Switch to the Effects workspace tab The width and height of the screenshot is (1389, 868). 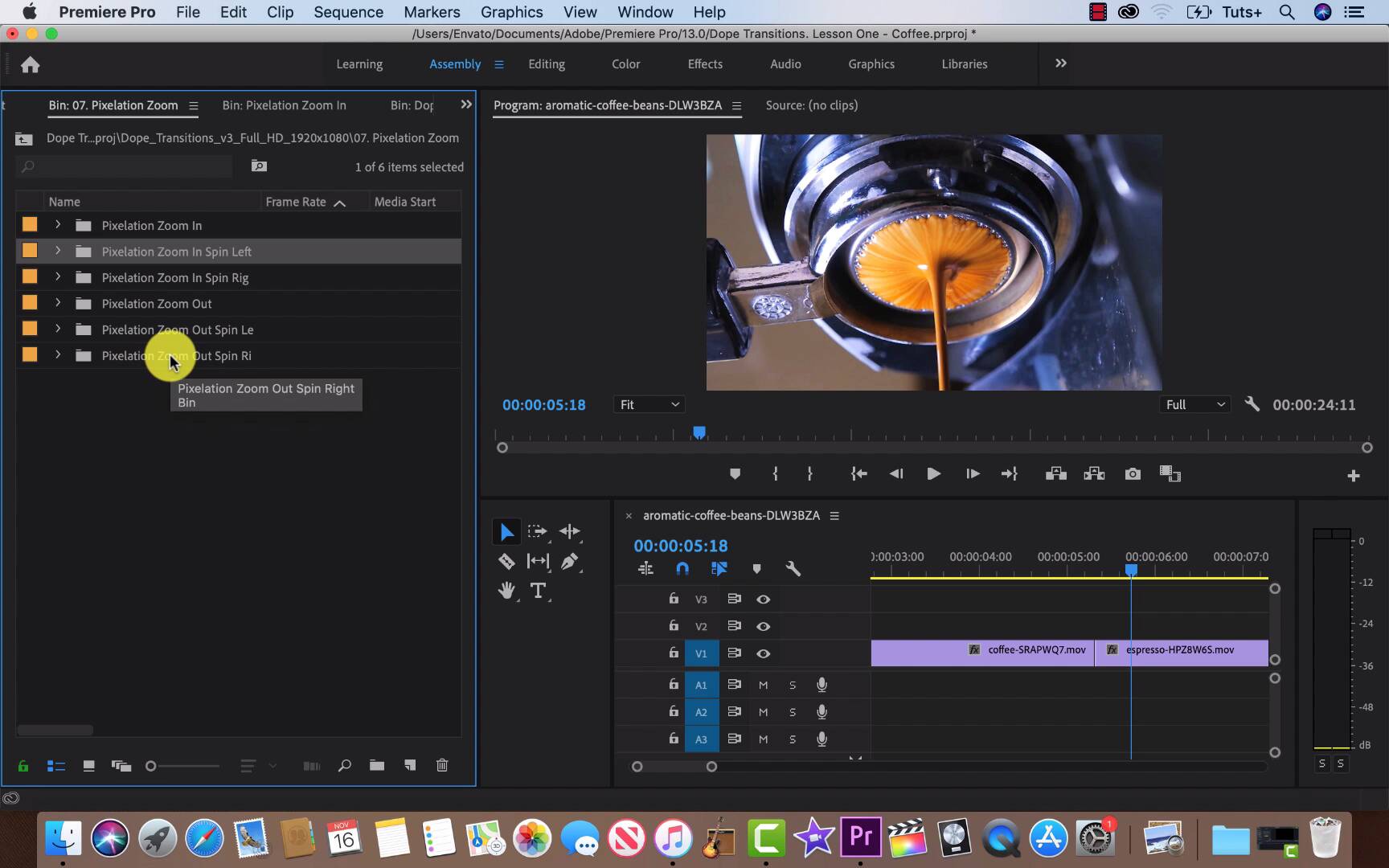[x=705, y=64]
